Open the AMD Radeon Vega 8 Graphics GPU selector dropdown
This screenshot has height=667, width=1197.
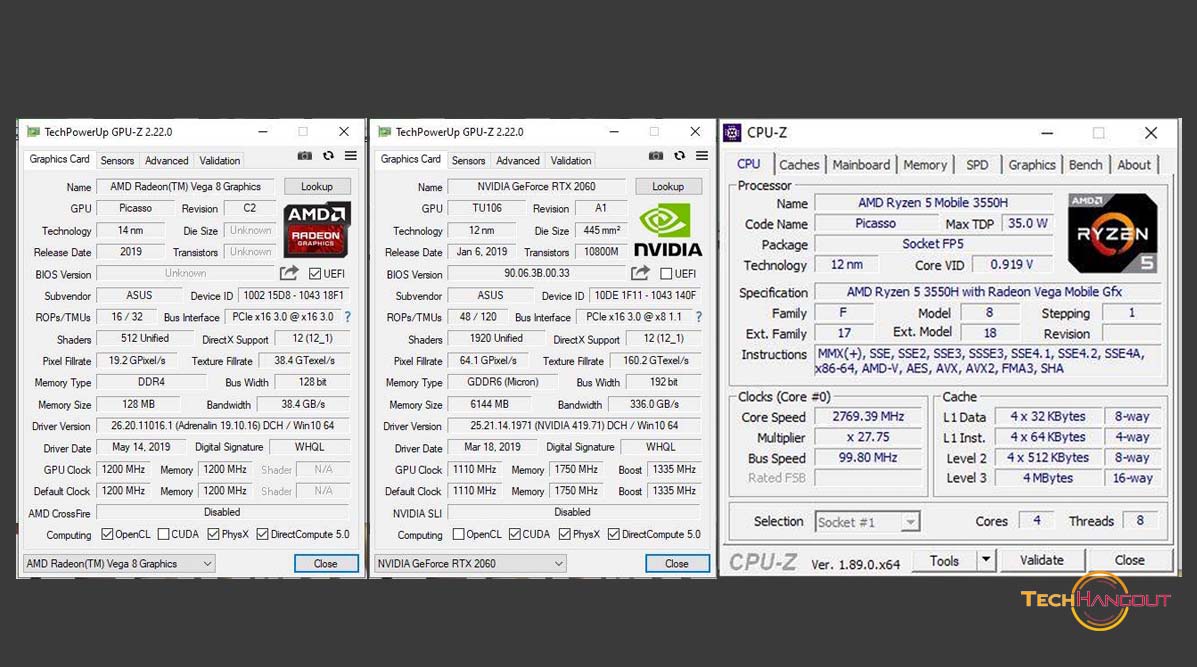click(119, 563)
